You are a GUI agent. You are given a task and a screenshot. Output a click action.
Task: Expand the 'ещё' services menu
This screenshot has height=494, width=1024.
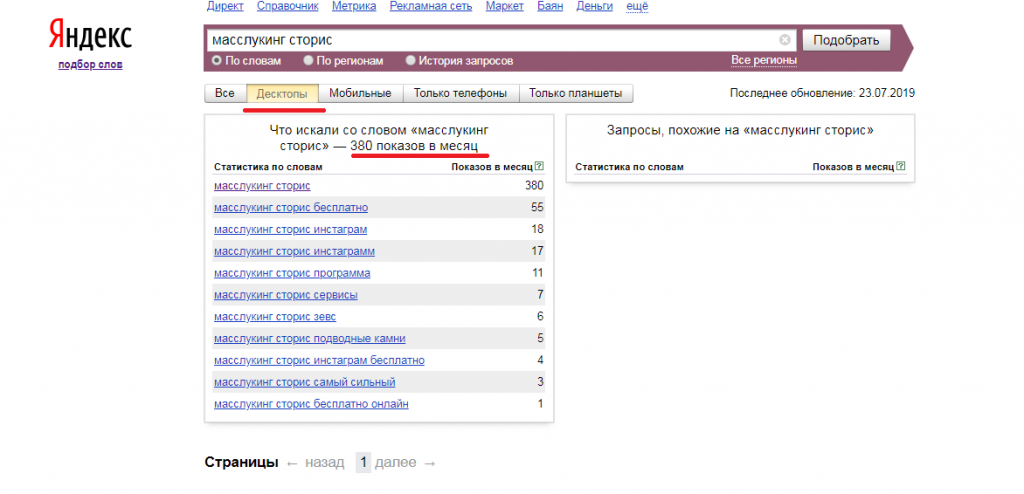click(637, 6)
